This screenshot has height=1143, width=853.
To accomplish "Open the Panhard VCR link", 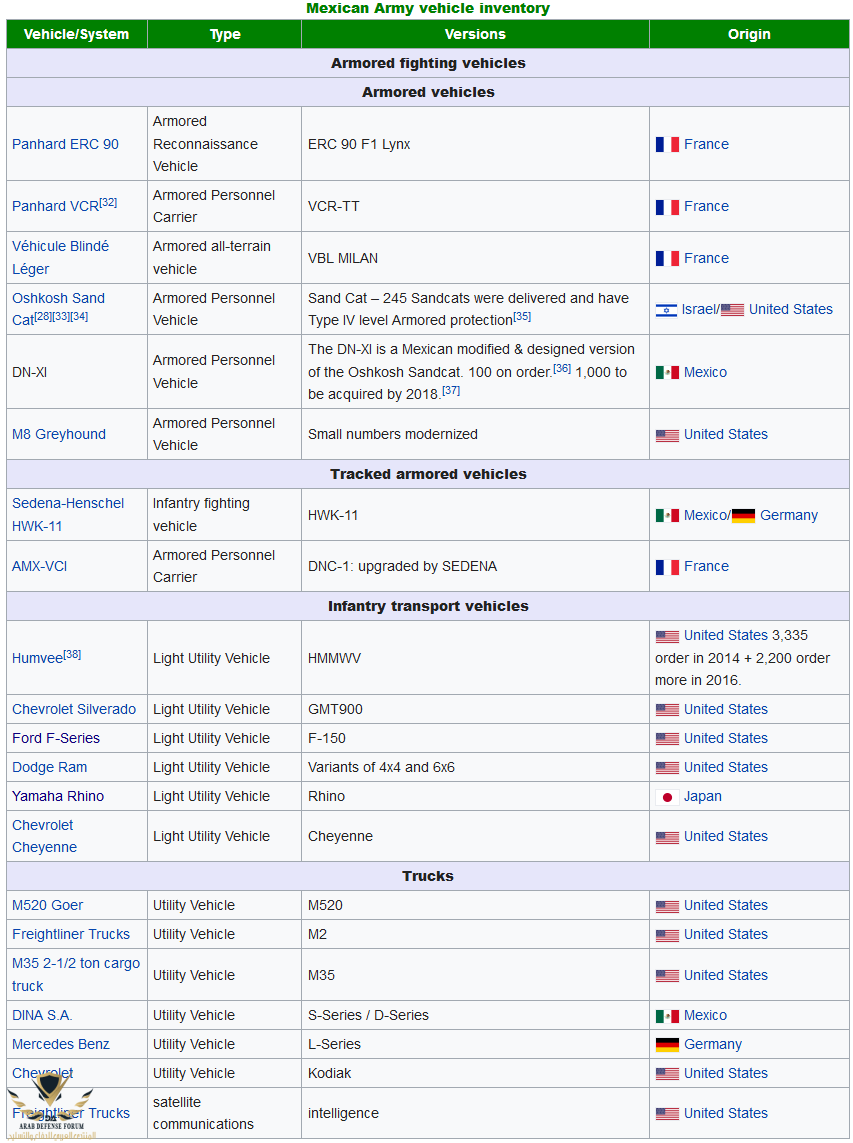I will pos(55,207).
